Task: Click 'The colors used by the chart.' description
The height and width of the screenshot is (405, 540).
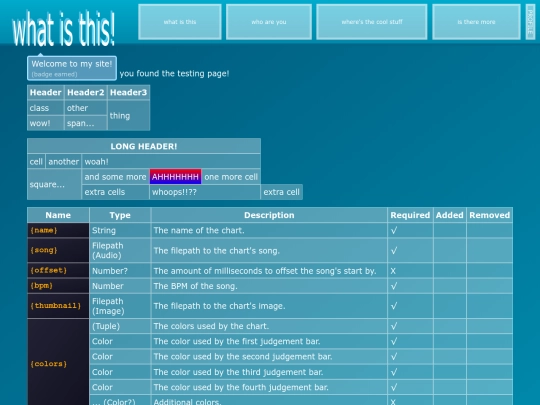Action: [269, 326]
